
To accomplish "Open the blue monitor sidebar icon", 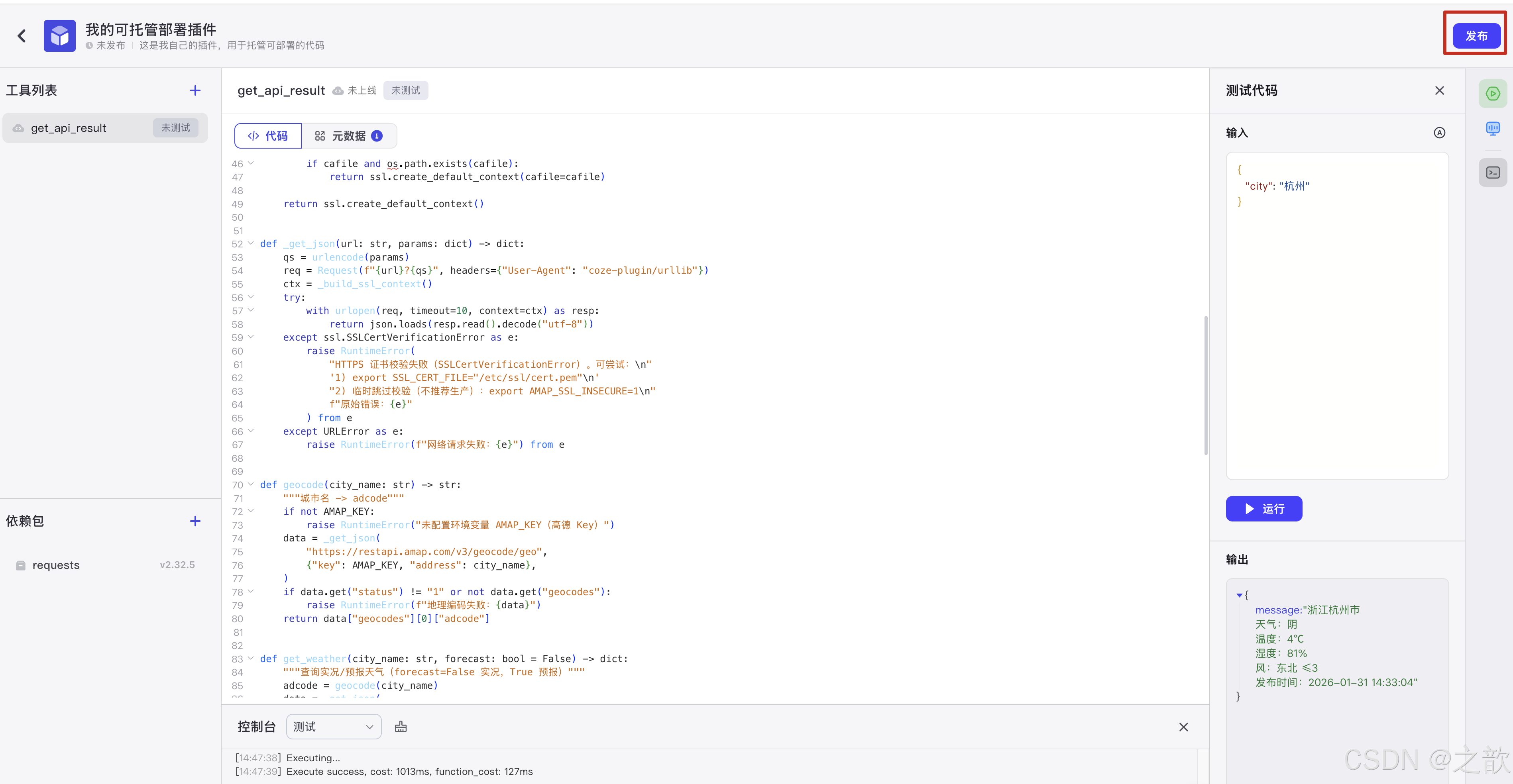I will 1492,129.
